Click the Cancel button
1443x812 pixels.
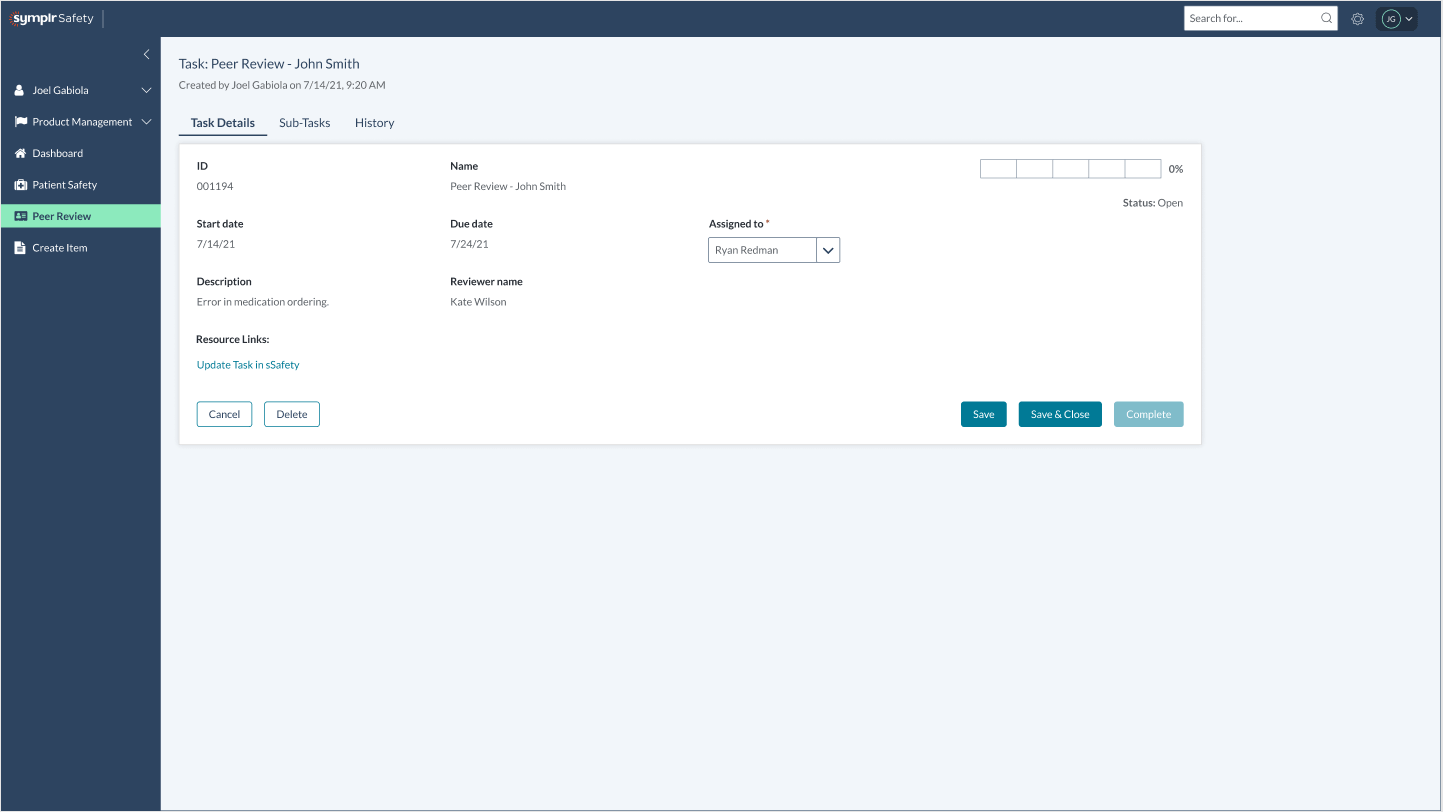[x=224, y=414]
